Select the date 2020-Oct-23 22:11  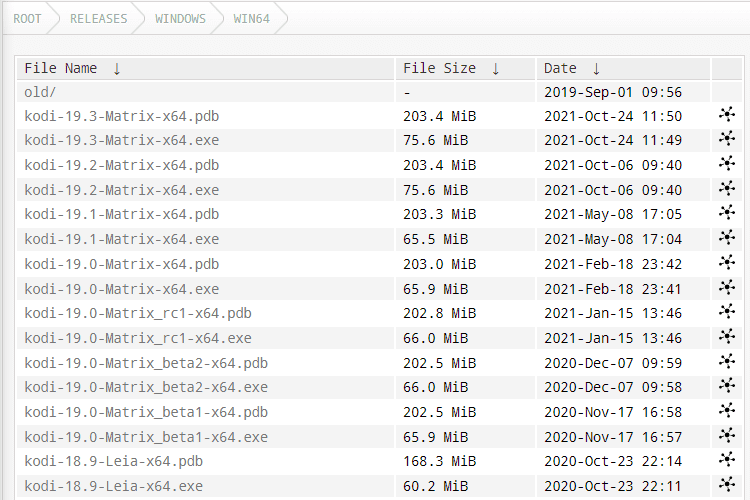613,486
